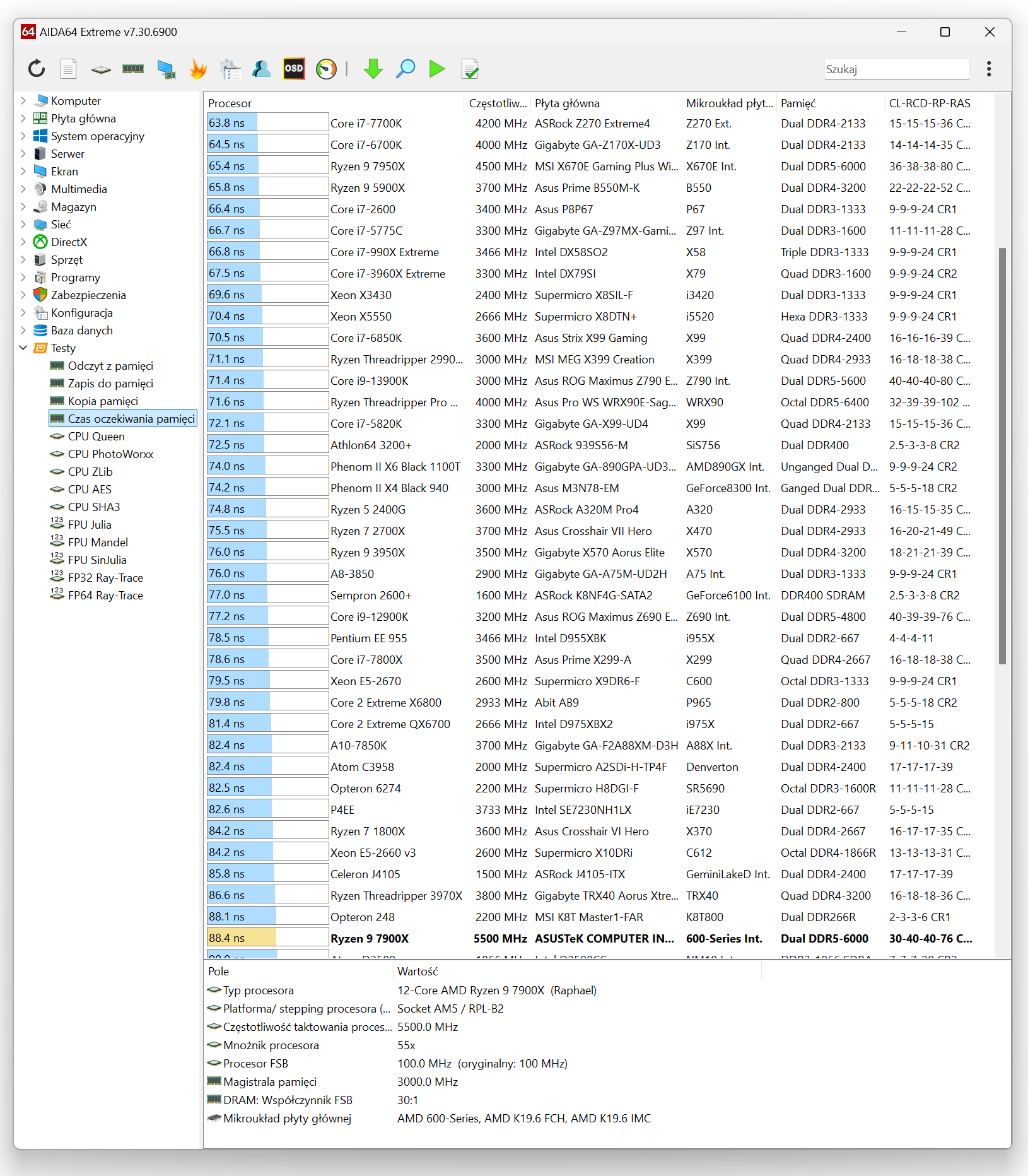Screen dimensions: 1028x1176
Task: Select Odczyt z pamięci test
Action: pos(110,366)
